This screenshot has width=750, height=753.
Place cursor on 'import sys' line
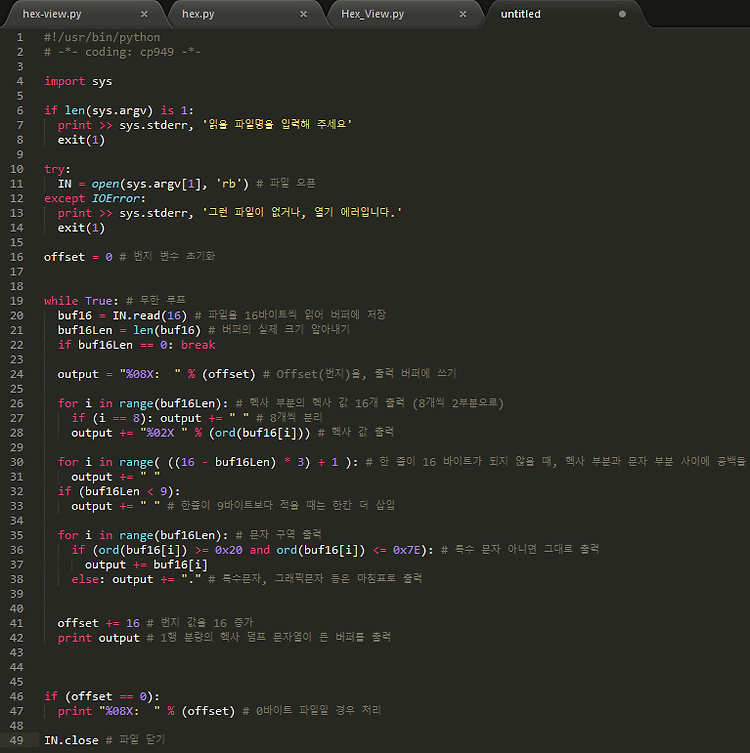click(78, 81)
